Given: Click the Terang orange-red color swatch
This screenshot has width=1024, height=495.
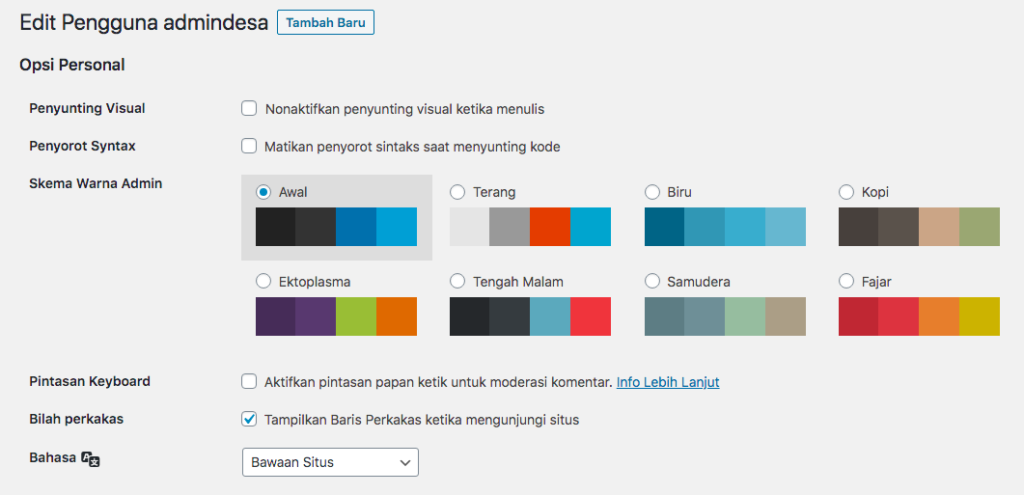Looking at the screenshot, I should pos(550,227).
